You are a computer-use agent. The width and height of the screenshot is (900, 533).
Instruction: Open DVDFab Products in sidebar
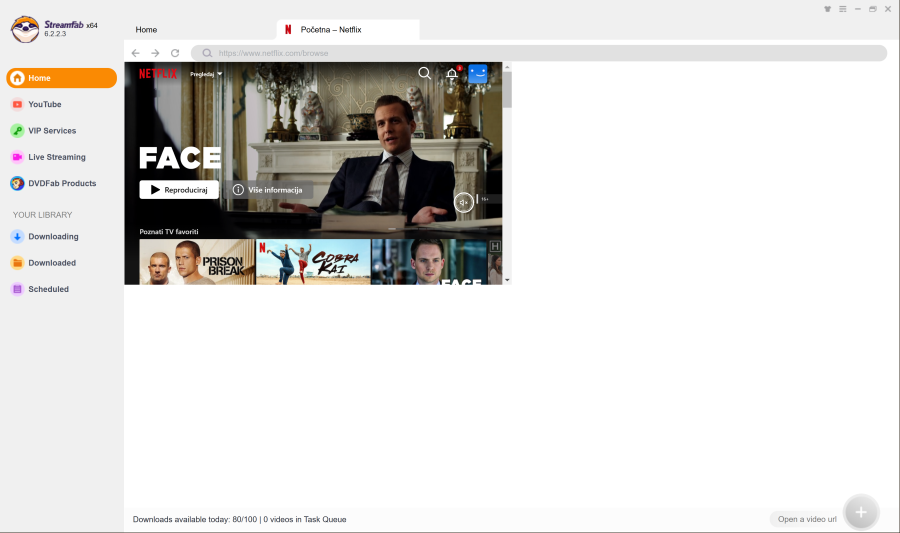[x=61, y=184]
